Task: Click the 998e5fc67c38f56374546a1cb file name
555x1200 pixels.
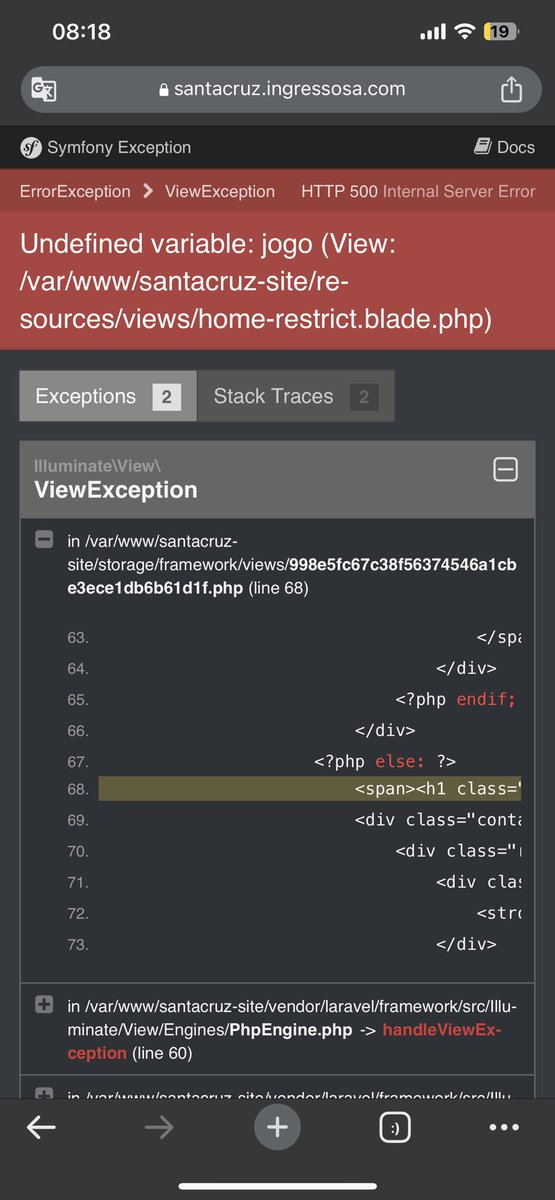Action: (292, 577)
